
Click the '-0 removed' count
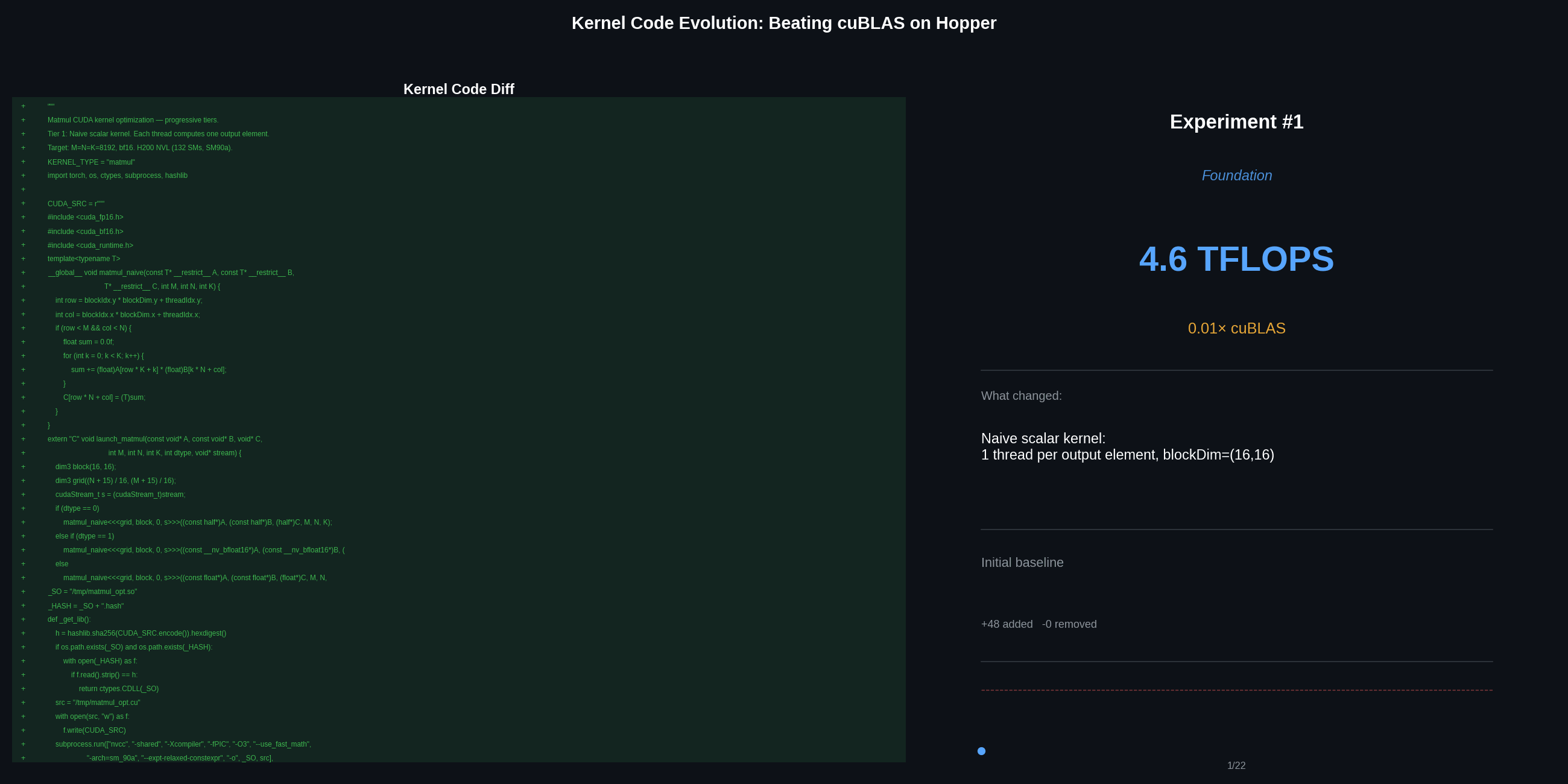click(x=1069, y=625)
